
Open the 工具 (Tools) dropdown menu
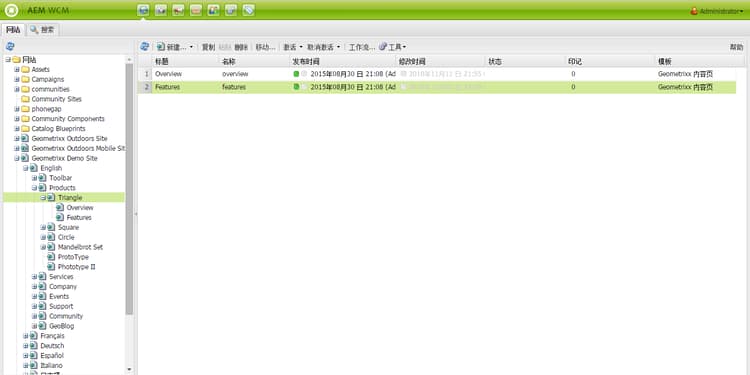pos(393,47)
